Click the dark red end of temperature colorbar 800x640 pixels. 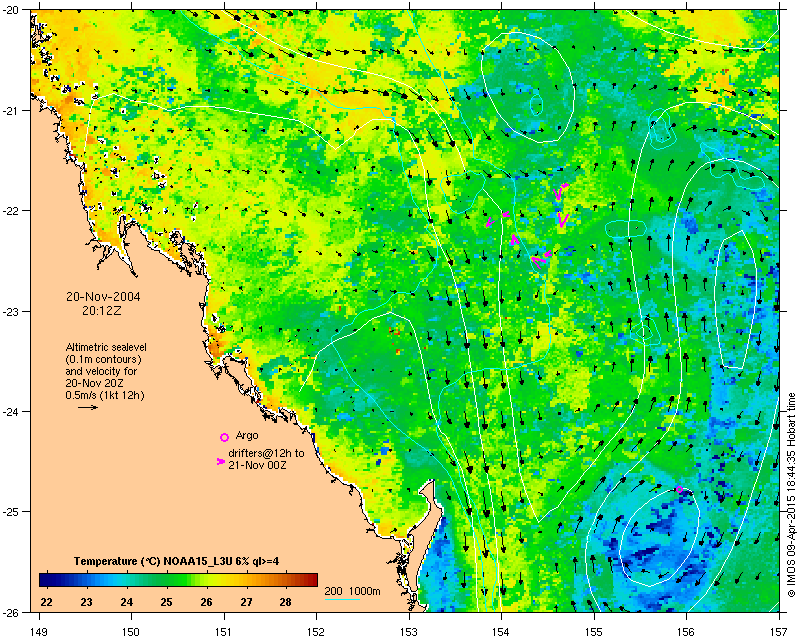point(312,580)
